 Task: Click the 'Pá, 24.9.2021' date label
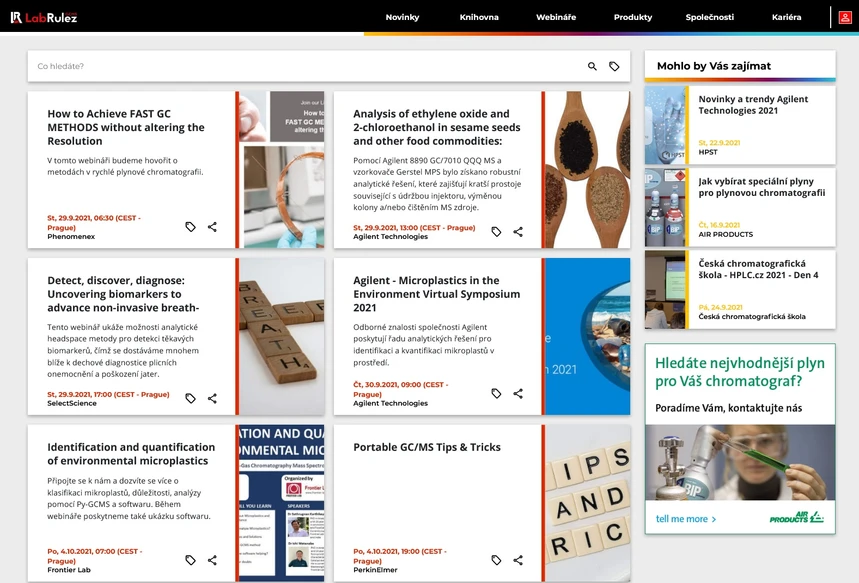(x=720, y=307)
